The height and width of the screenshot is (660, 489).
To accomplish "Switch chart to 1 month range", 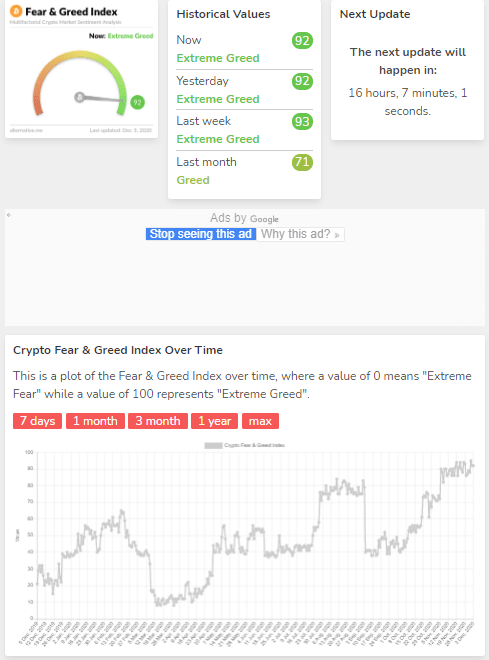I will [95, 421].
